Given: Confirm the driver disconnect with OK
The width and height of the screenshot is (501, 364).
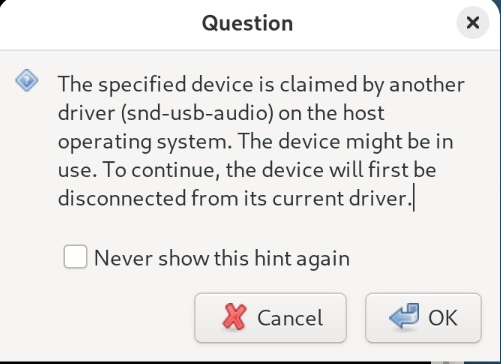Looking at the screenshot, I should point(423,318).
